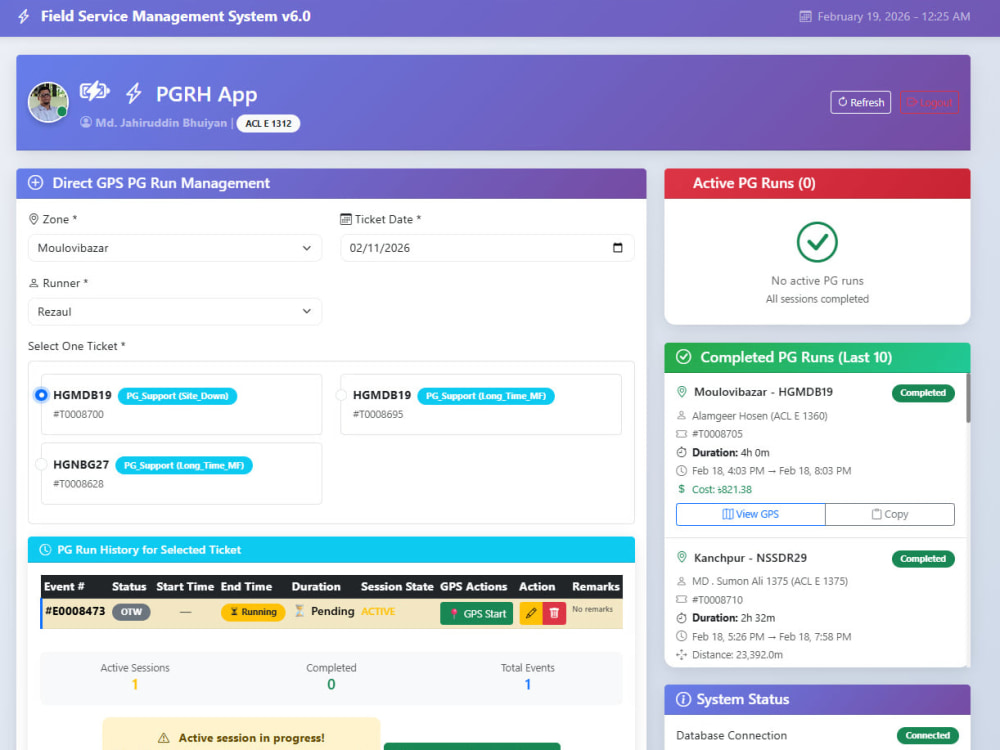Click ticket icon beside #T0008705

click(681, 434)
